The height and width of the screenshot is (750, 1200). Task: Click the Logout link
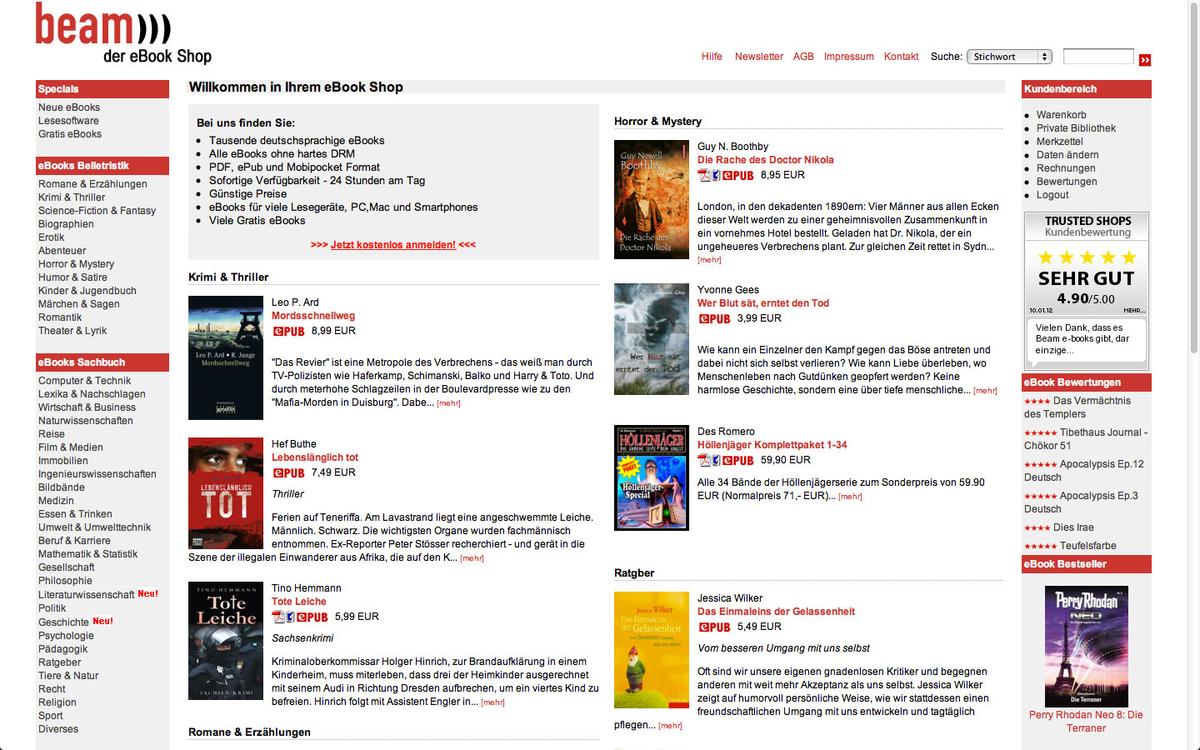point(1053,195)
